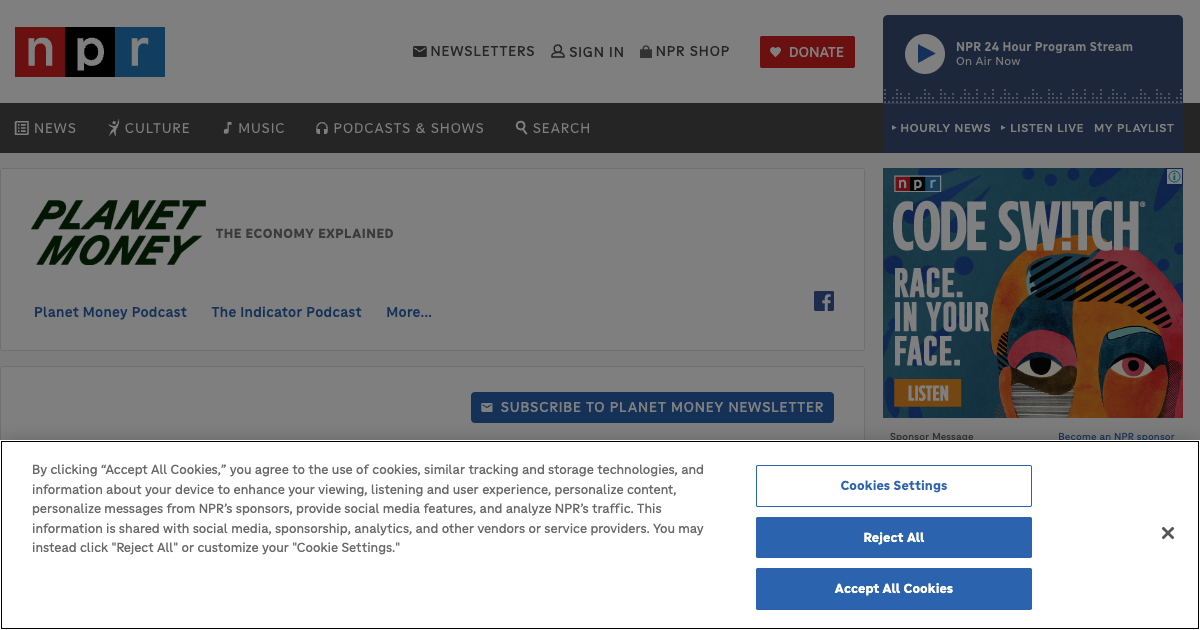
Task: Click the NPR logo
Action: click(x=90, y=52)
